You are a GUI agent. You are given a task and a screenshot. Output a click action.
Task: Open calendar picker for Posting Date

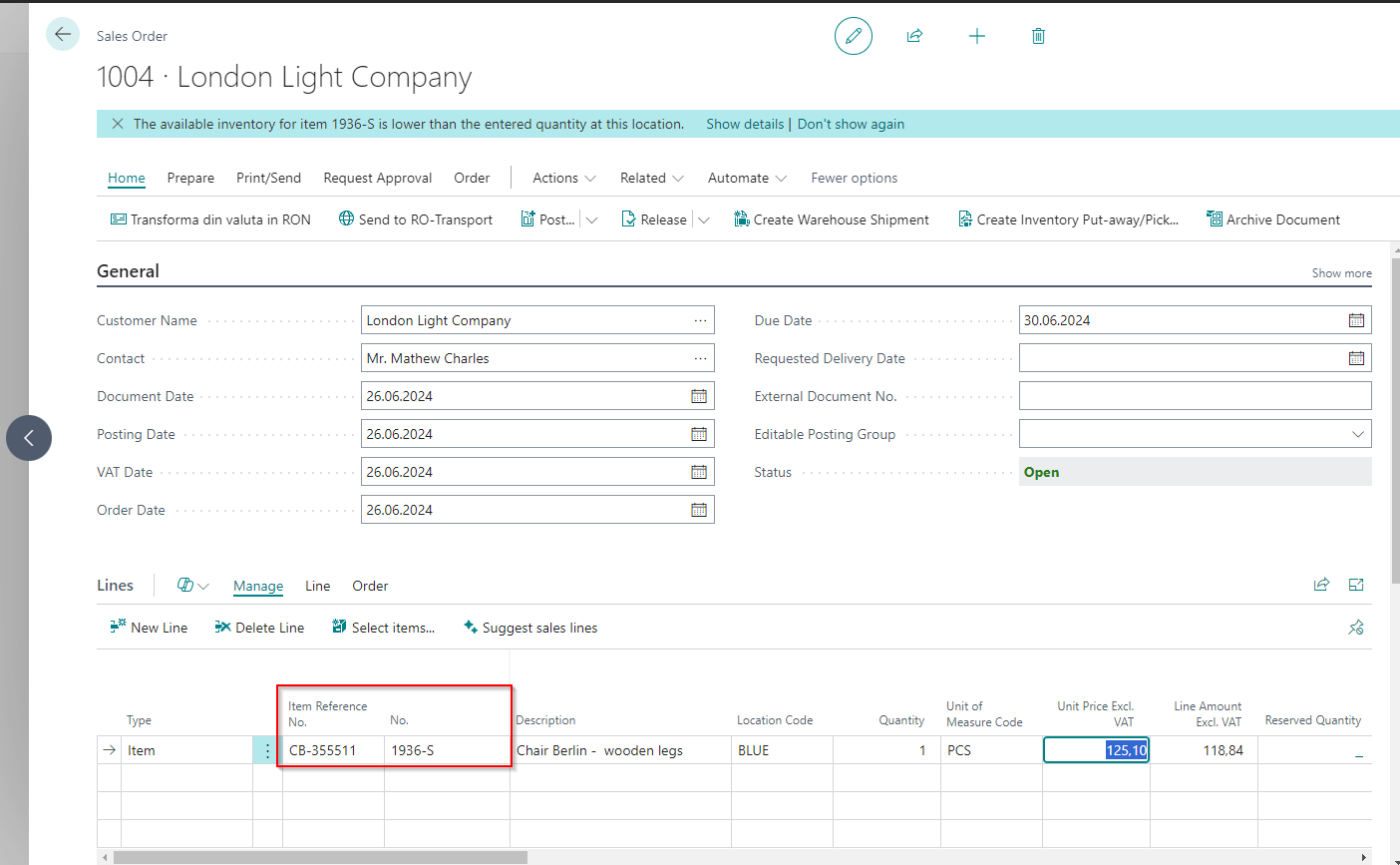[x=699, y=434]
